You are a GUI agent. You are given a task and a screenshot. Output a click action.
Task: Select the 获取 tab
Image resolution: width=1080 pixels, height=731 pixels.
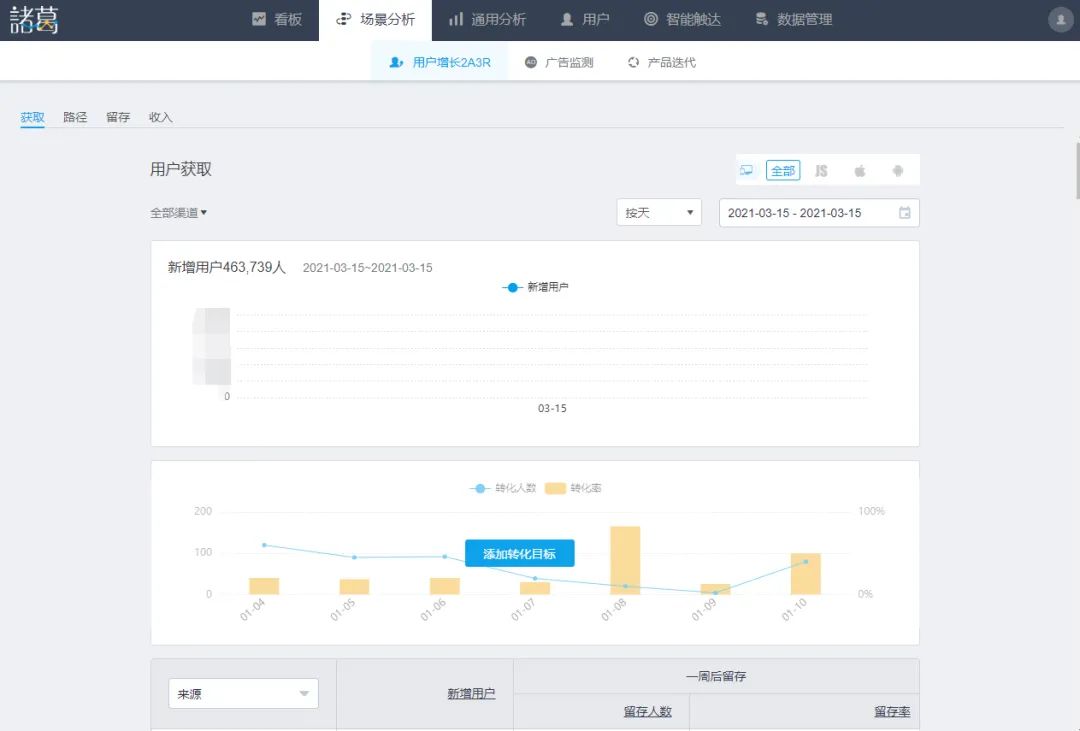(x=32, y=117)
